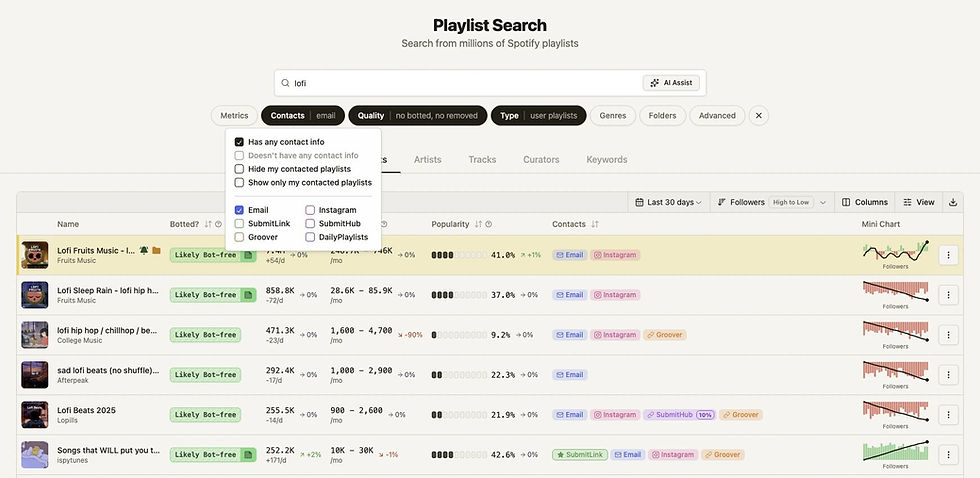Open the report icon on Lofi Sleep Rain row
This screenshot has width=980, height=478.
click(249, 295)
